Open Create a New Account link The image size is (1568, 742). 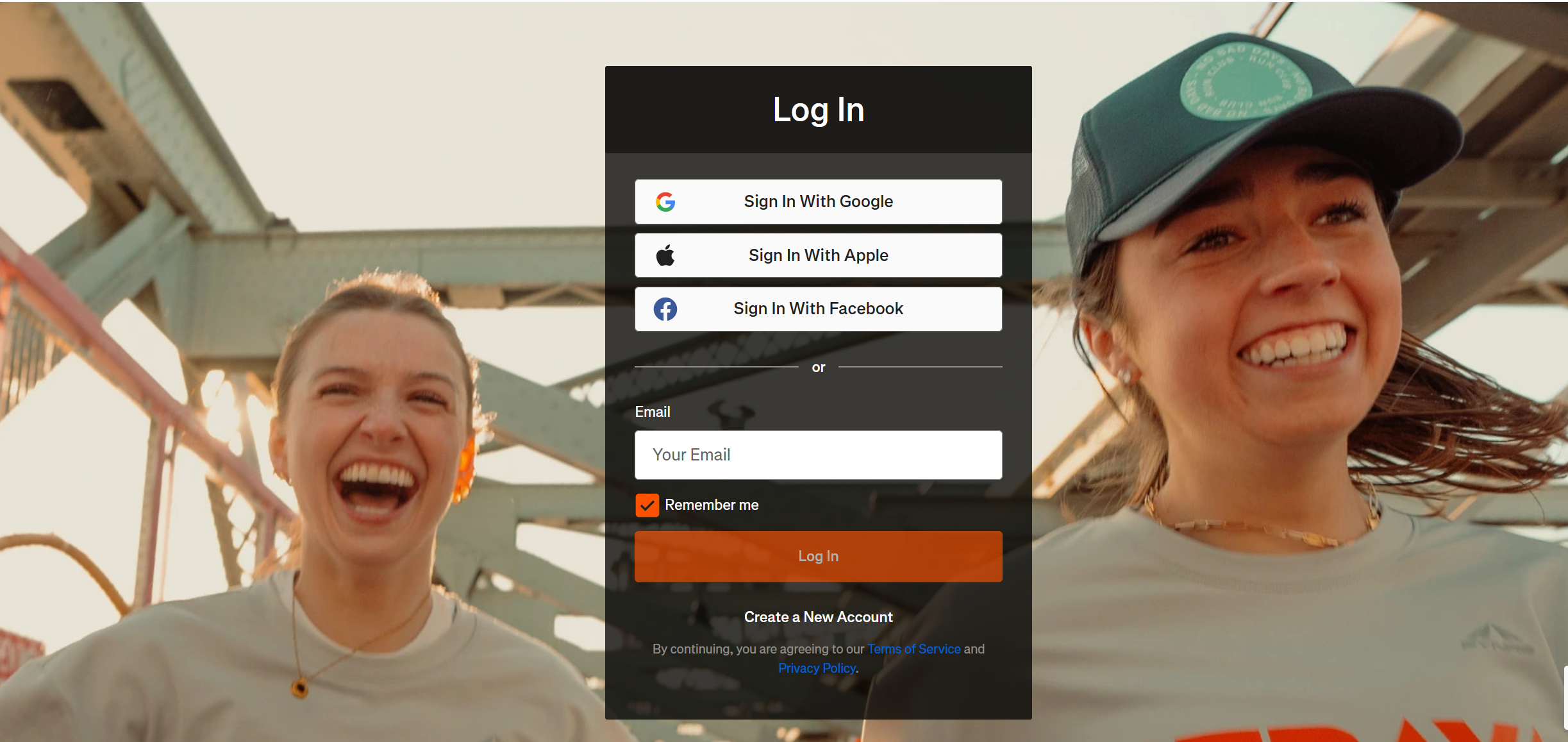click(818, 617)
